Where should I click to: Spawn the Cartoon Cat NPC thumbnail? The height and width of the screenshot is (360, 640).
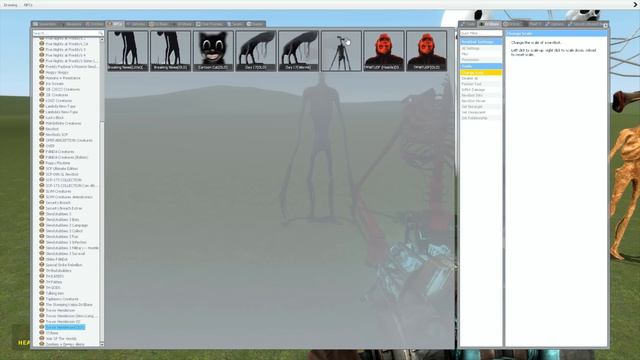coord(213,51)
